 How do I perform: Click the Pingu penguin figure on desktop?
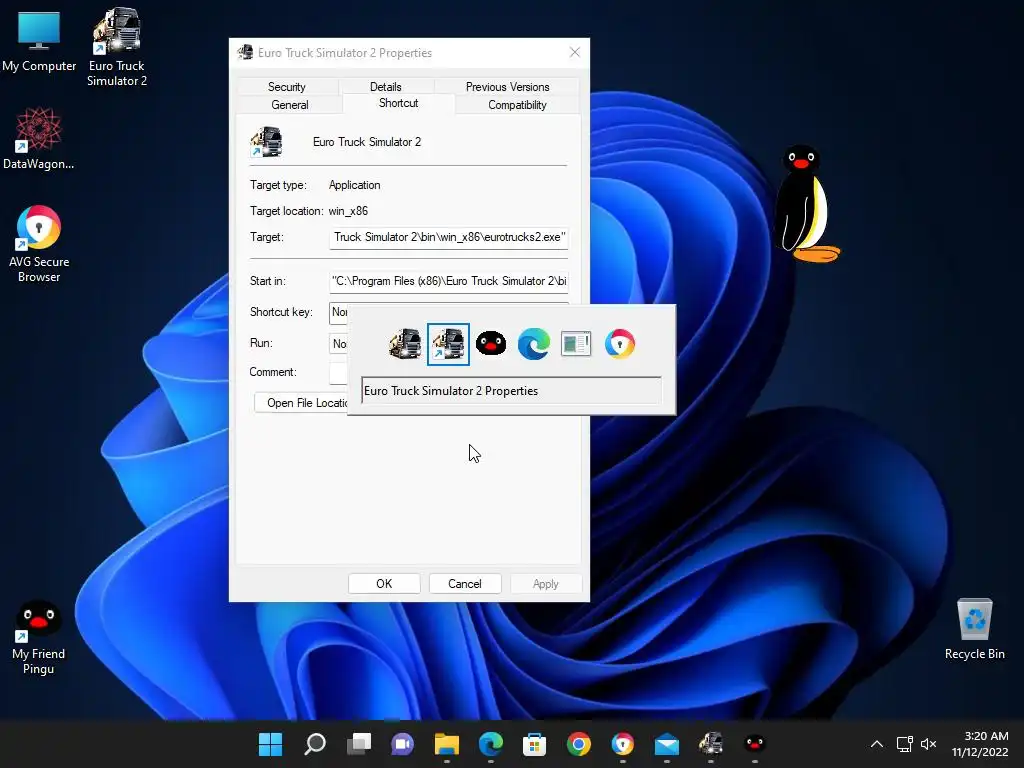pyautogui.click(x=805, y=204)
